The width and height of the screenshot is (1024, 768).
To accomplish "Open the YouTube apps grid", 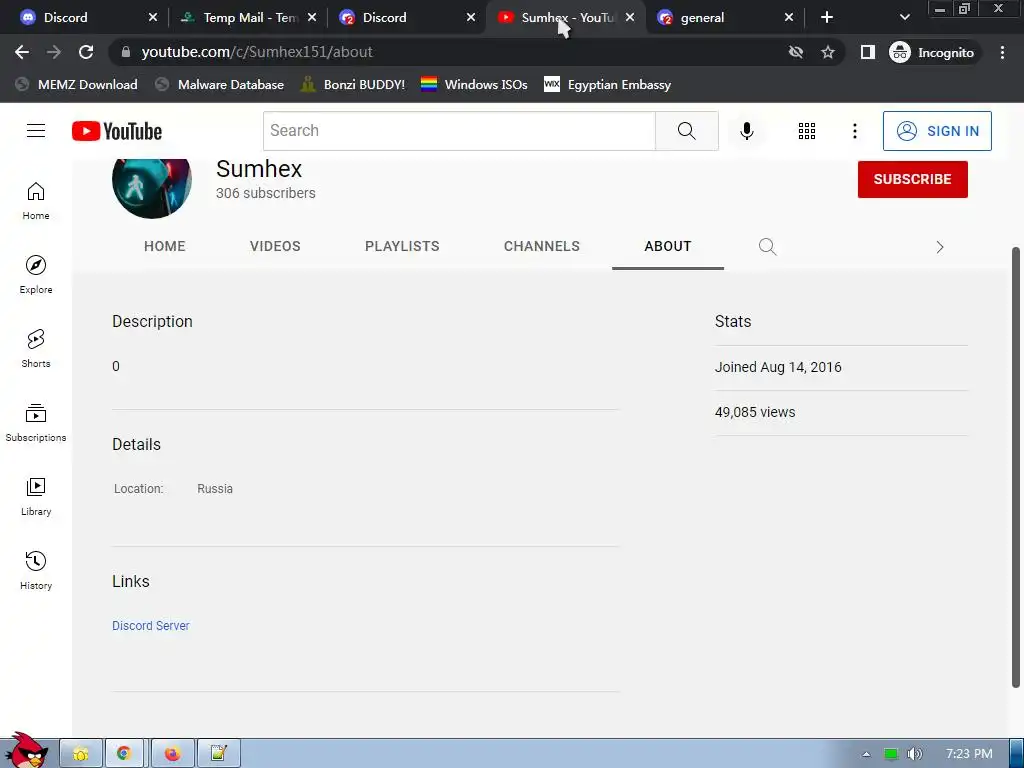I will point(807,131).
